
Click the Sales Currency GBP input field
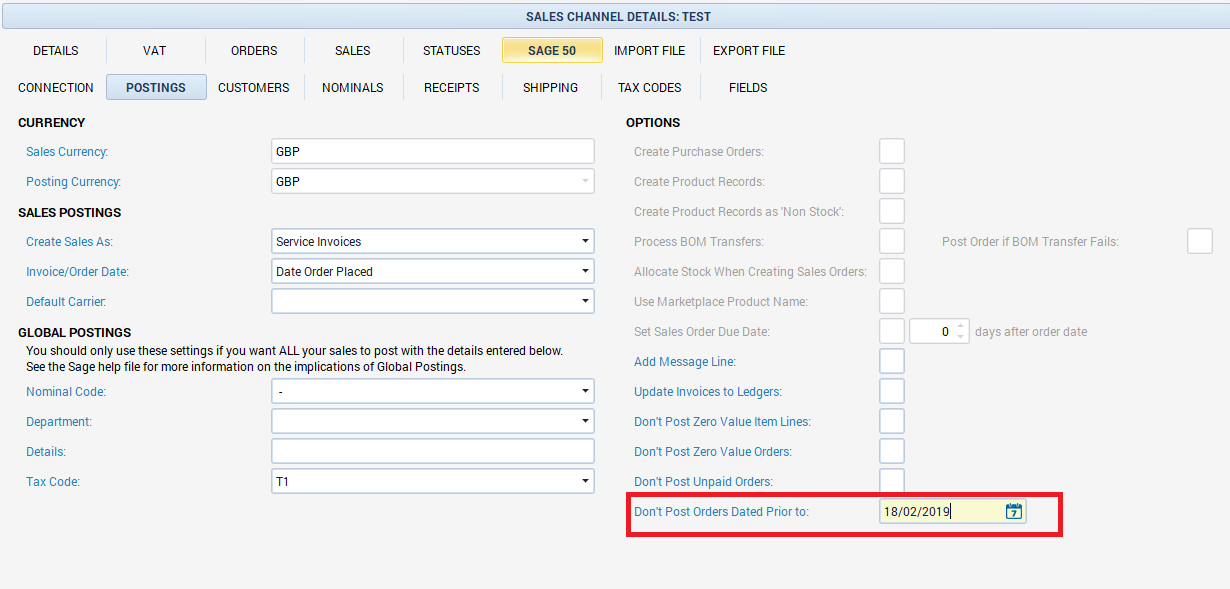click(x=432, y=152)
